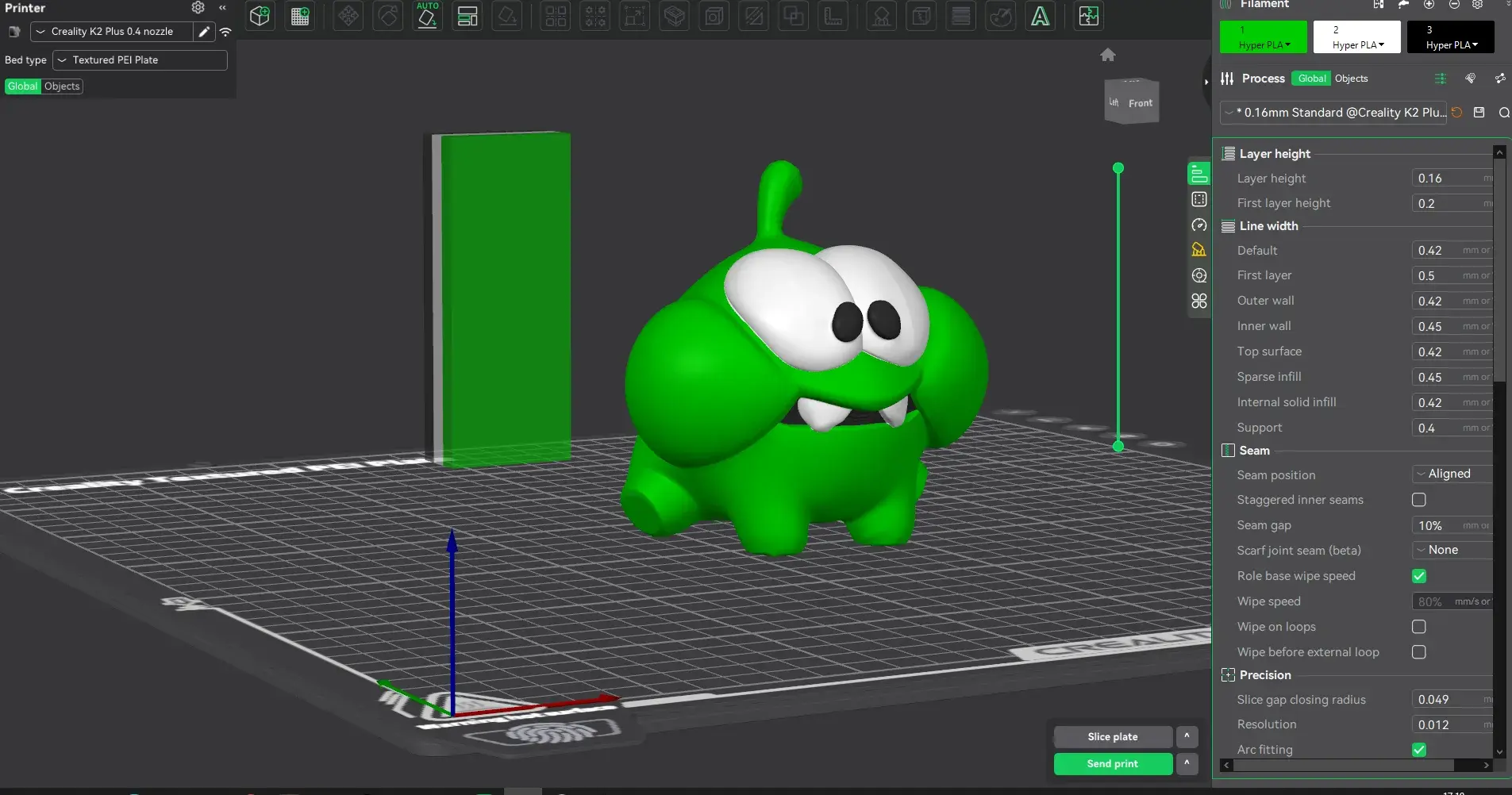Open the process preset dropdown

[x=1335, y=113]
